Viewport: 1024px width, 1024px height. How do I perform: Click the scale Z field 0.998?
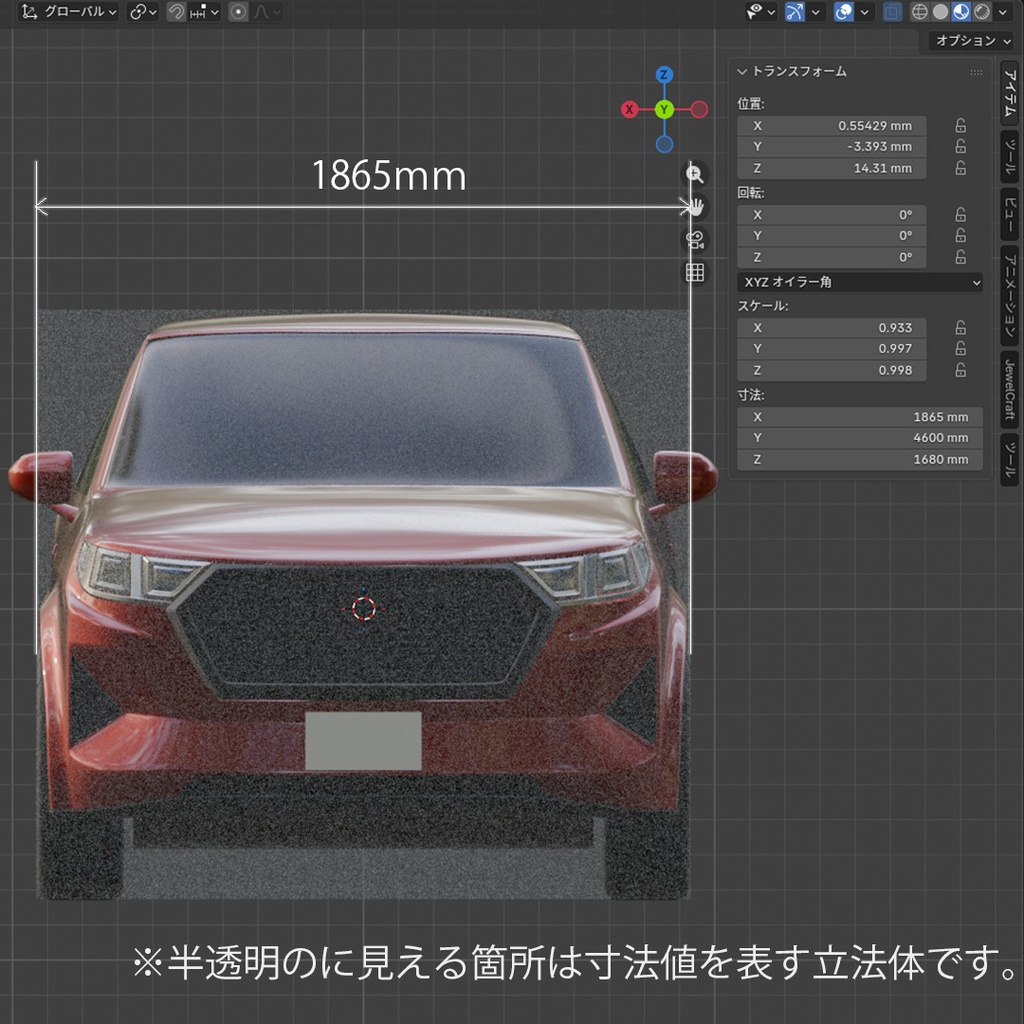coord(831,370)
